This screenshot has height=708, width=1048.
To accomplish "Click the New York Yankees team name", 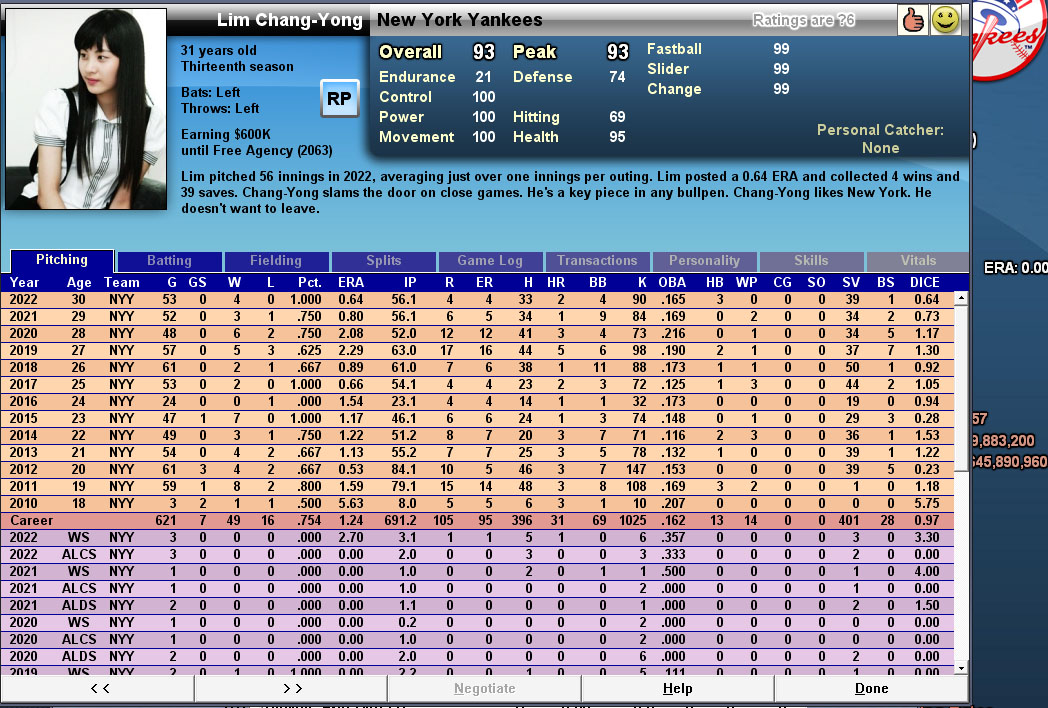I will coord(460,20).
